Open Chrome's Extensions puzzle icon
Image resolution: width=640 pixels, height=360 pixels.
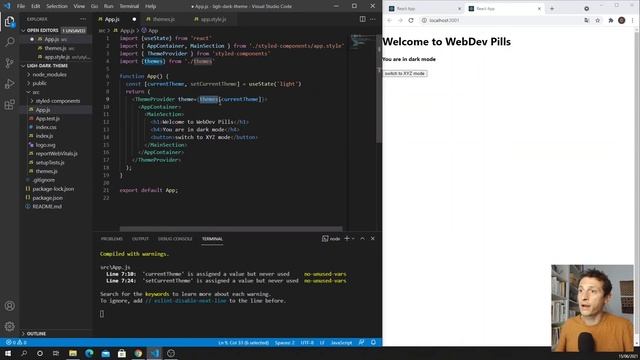[x=611, y=20]
